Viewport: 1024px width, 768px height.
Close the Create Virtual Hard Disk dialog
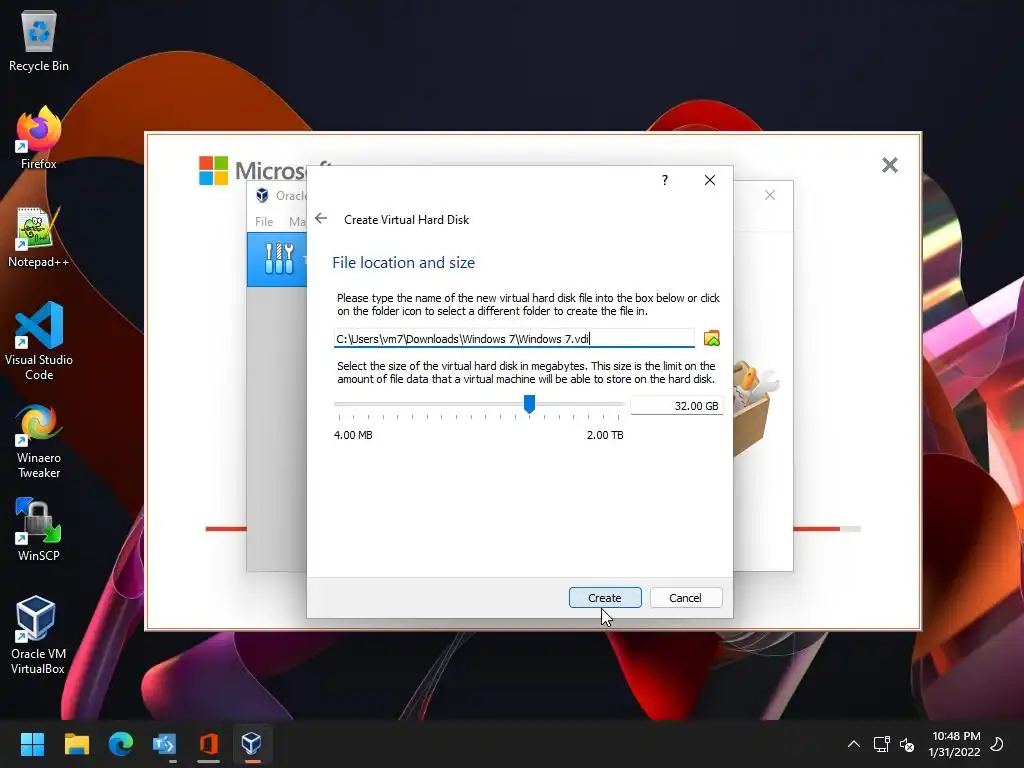click(710, 180)
